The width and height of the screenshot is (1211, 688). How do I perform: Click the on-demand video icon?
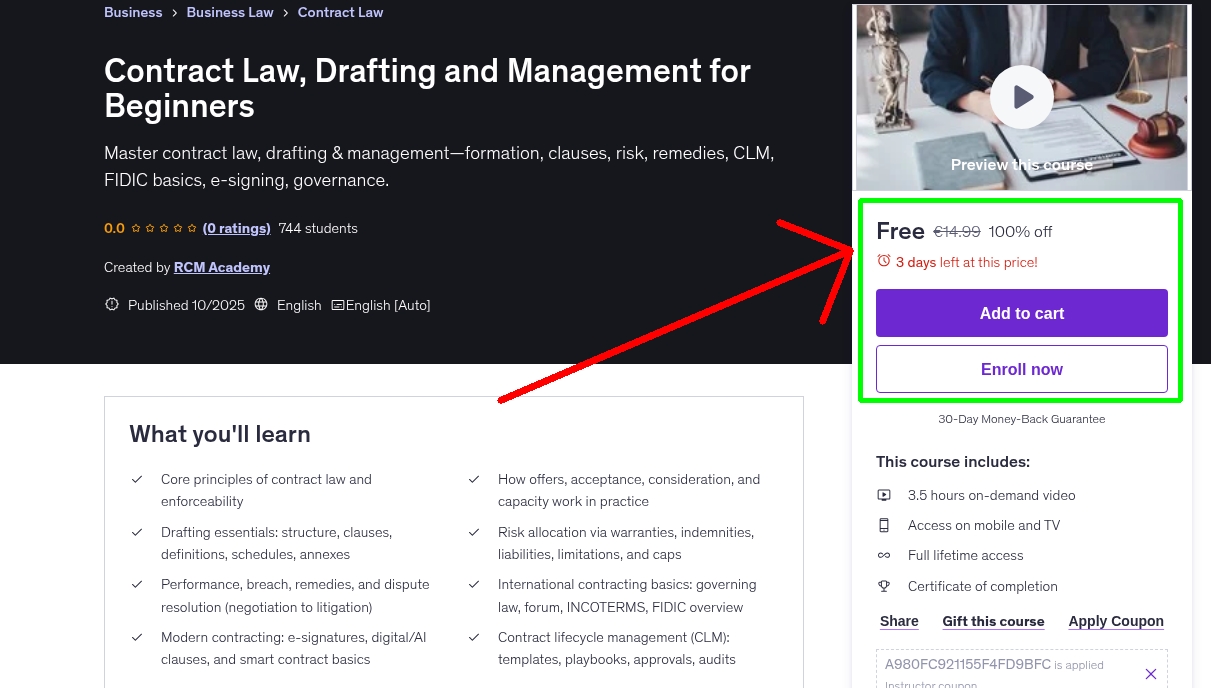(884, 495)
